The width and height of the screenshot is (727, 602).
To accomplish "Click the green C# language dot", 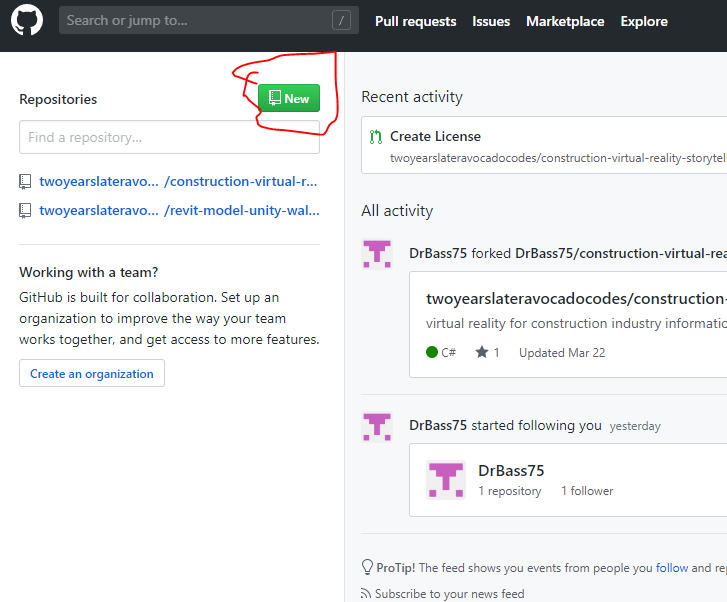I will coord(432,352).
